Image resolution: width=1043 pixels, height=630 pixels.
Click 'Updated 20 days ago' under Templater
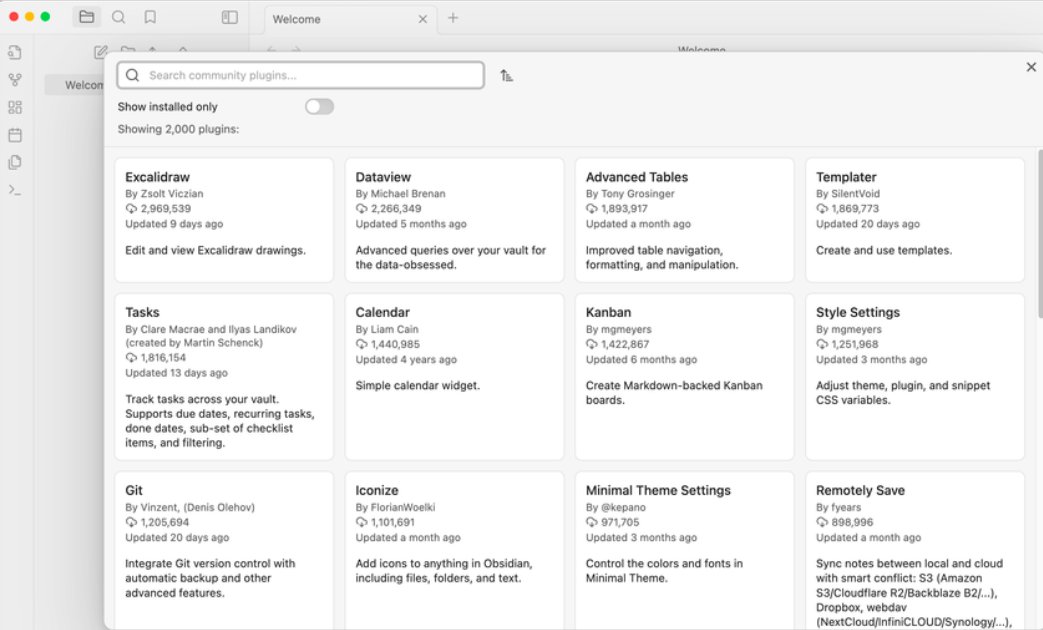tap(868, 224)
